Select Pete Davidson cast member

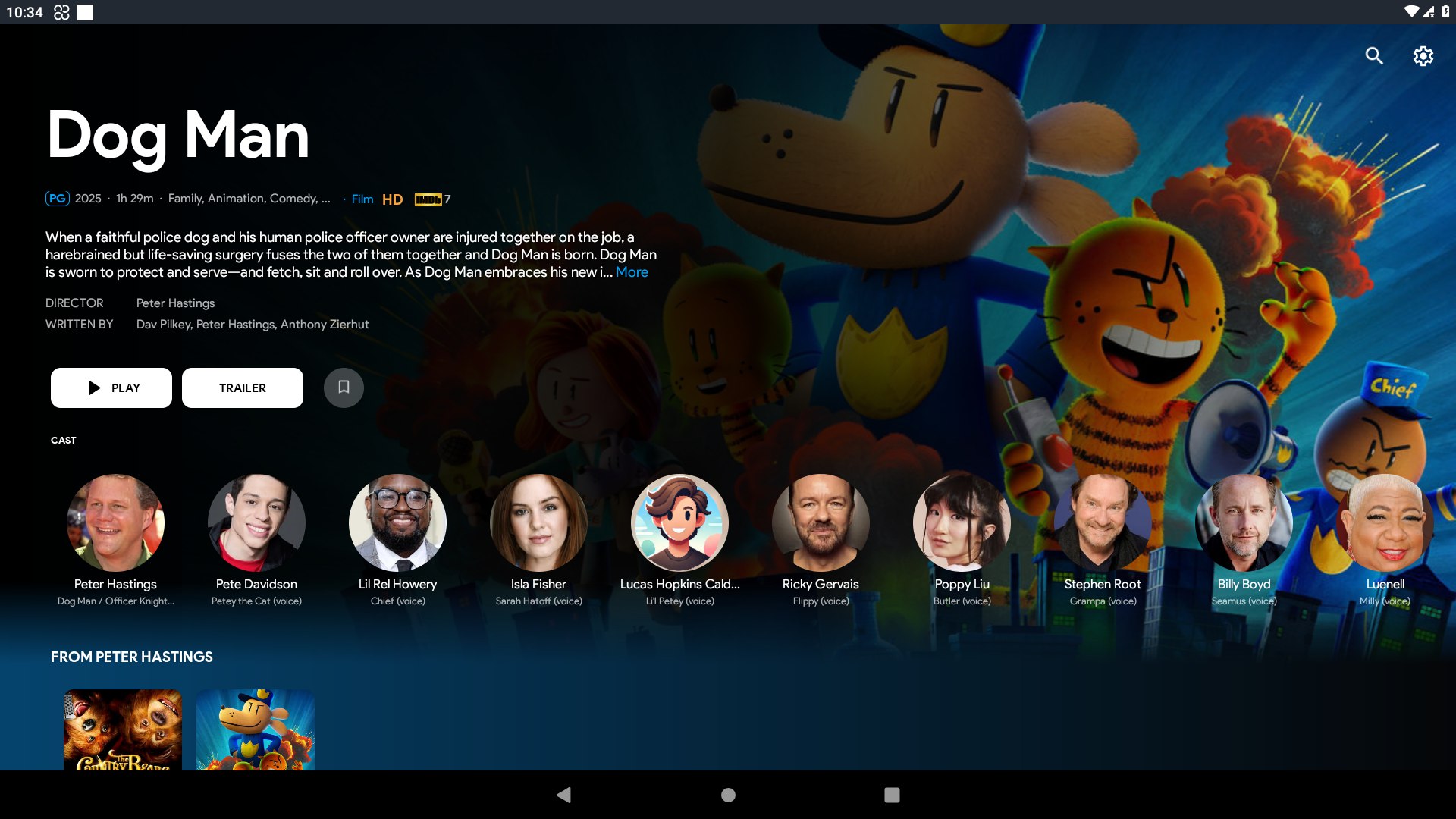[x=256, y=522]
